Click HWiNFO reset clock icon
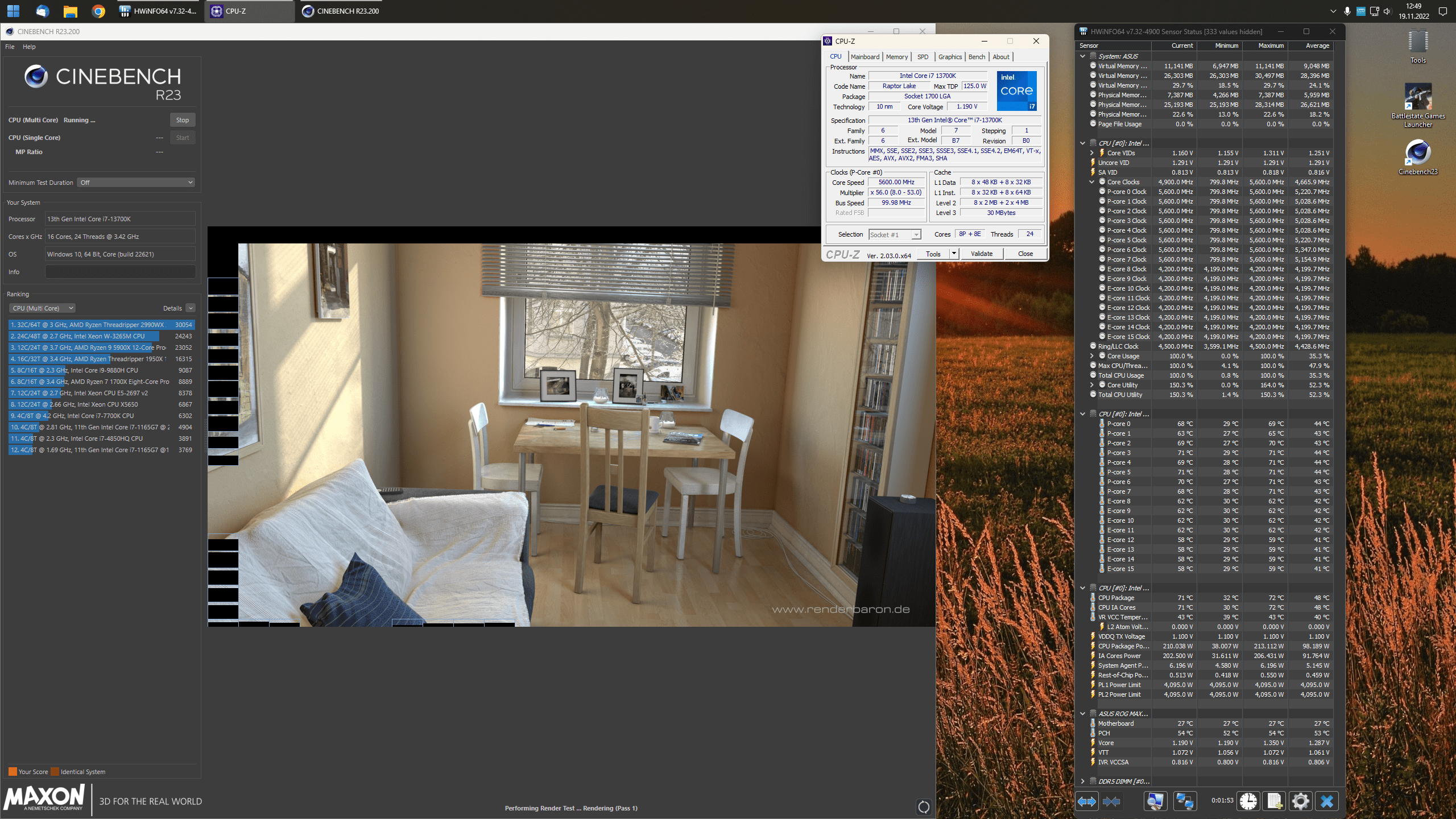This screenshot has height=819, width=1456. (x=1248, y=801)
